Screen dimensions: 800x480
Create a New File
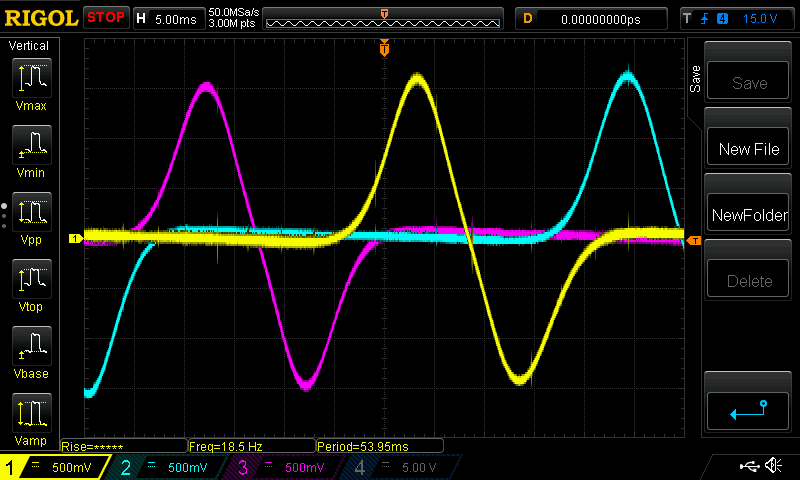click(x=748, y=146)
